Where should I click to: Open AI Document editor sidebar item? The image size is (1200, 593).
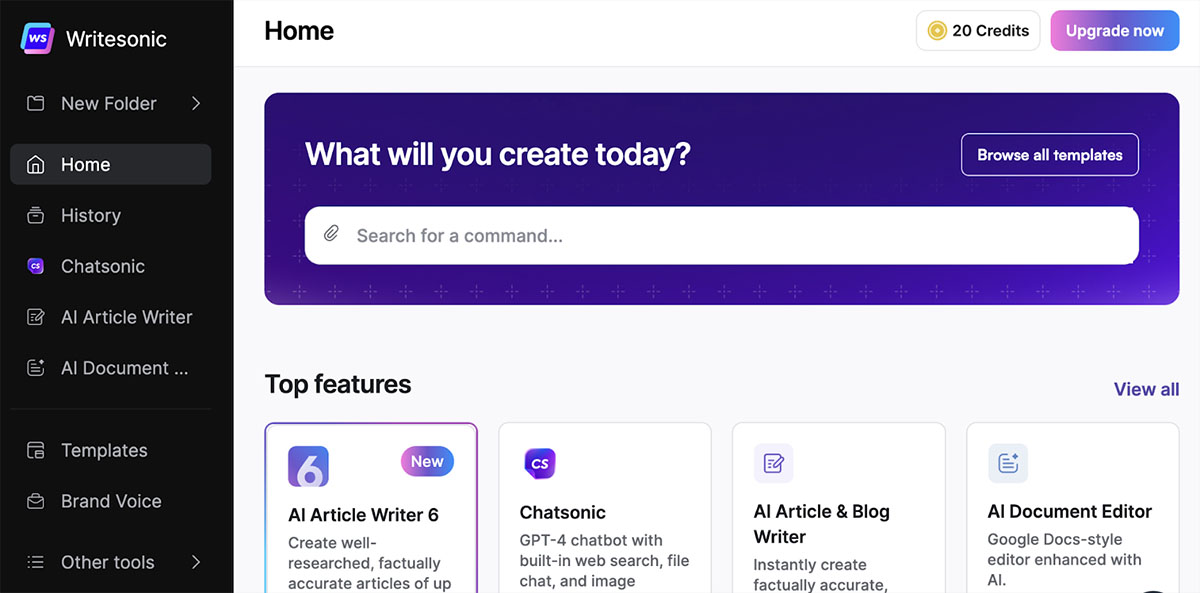coord(124,368)
